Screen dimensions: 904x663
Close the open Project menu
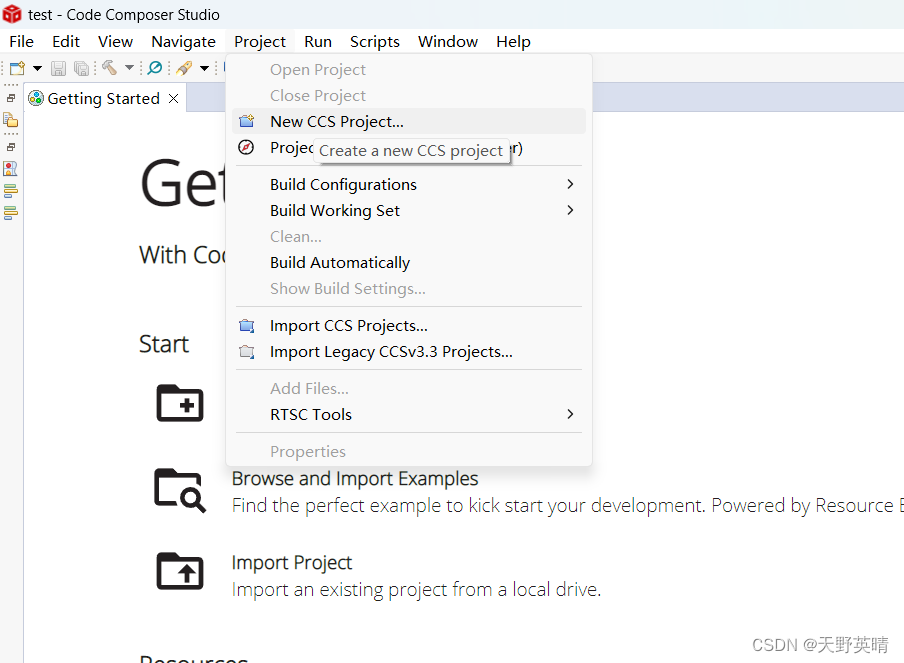click(260, 42)
